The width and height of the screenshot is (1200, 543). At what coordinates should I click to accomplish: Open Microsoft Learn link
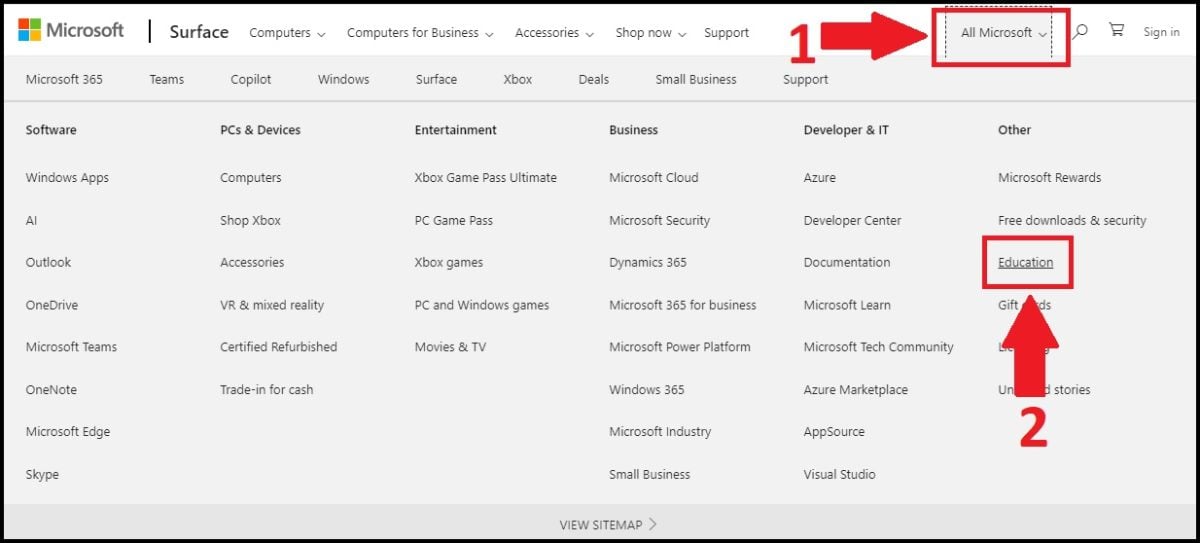point(847,305)
